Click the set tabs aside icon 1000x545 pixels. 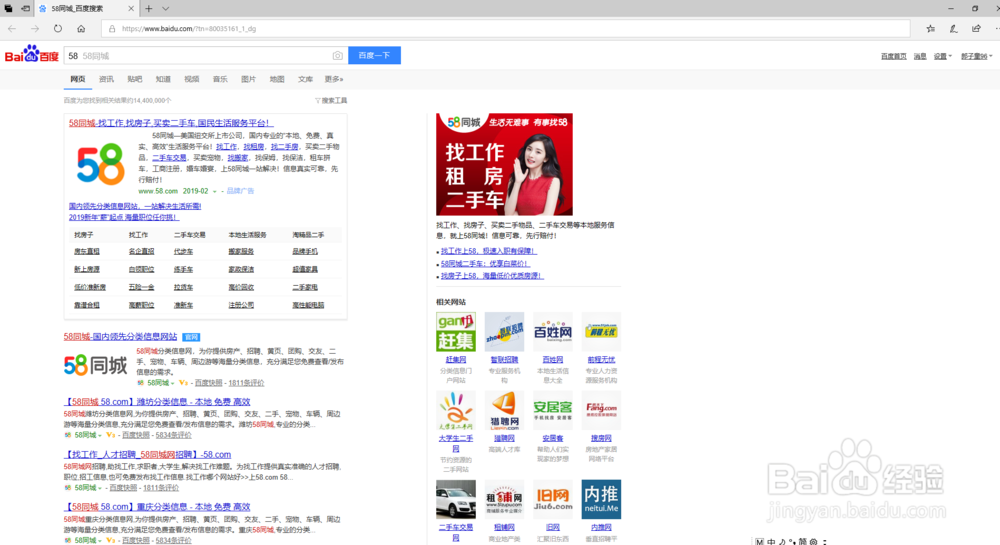[26, 9]
